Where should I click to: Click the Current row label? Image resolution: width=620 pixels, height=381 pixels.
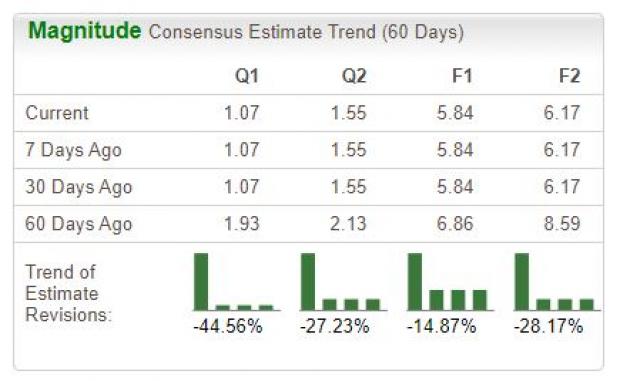tap(57, 113)
